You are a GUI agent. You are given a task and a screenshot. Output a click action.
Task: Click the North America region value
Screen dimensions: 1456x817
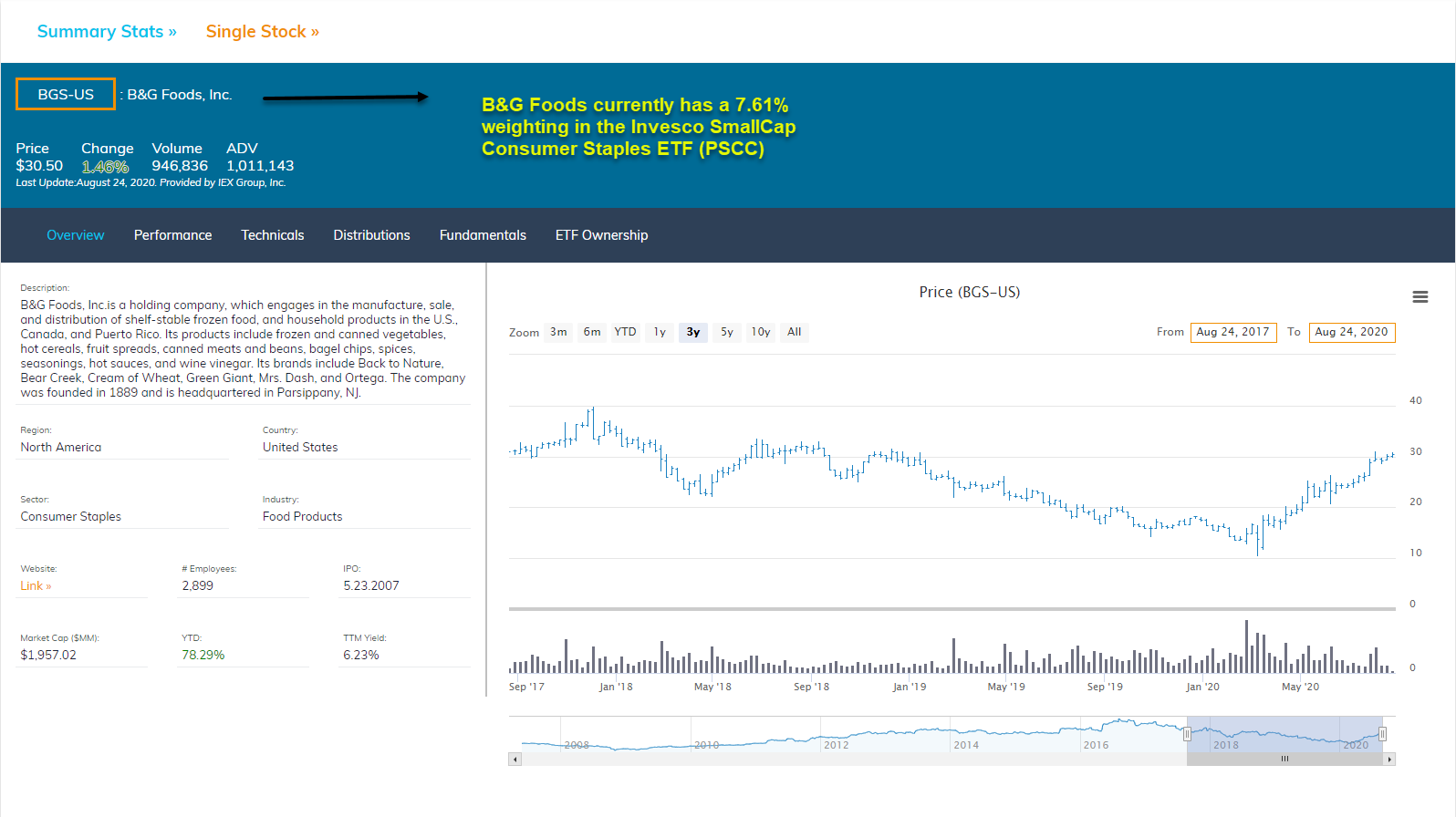(61, 448)
